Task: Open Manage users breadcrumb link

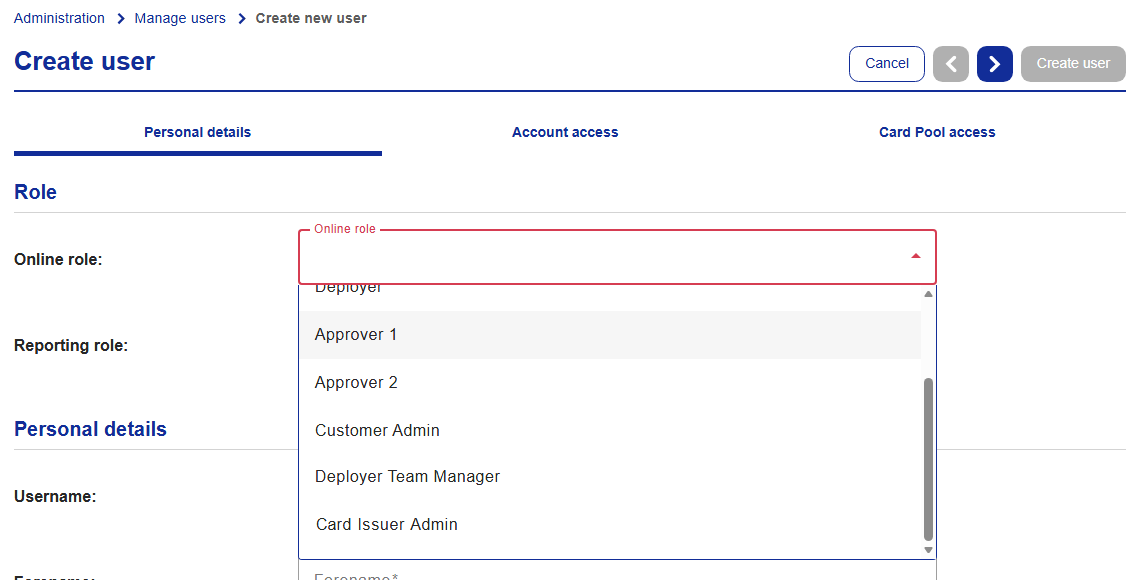Action: pos(180,18)
